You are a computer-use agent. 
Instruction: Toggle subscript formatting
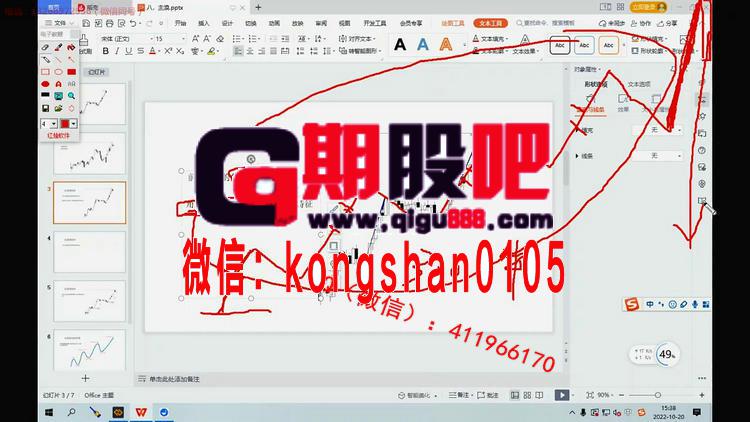tap(180, 51)
